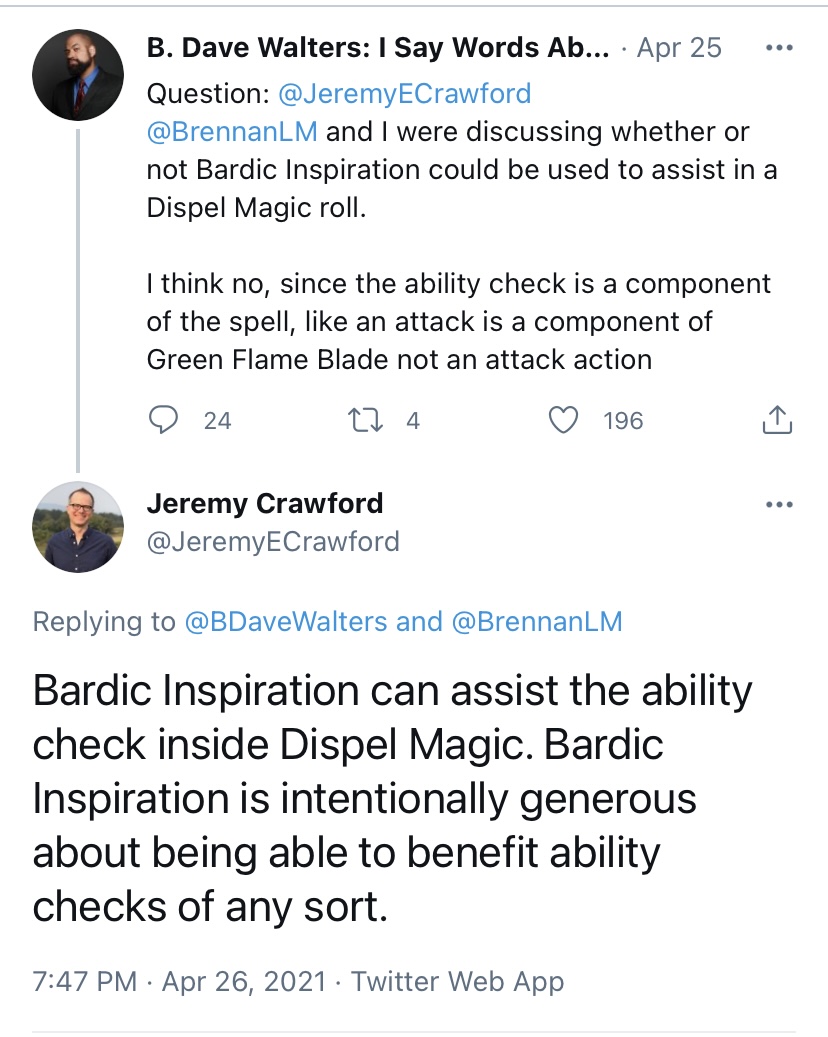The width and height of the screenshot is (828, 1037).
Task: Tap the share upload icon
Action: [x=777, y=422]
